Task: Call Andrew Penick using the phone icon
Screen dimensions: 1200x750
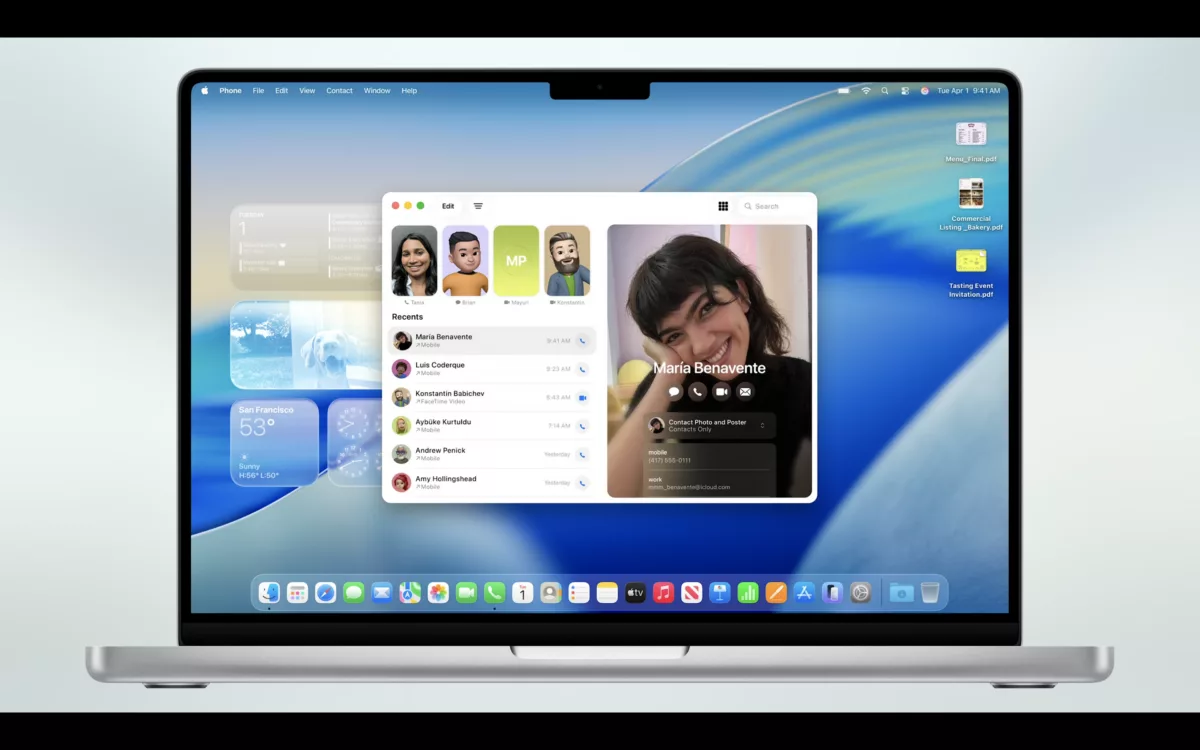Action: [583, 454]
